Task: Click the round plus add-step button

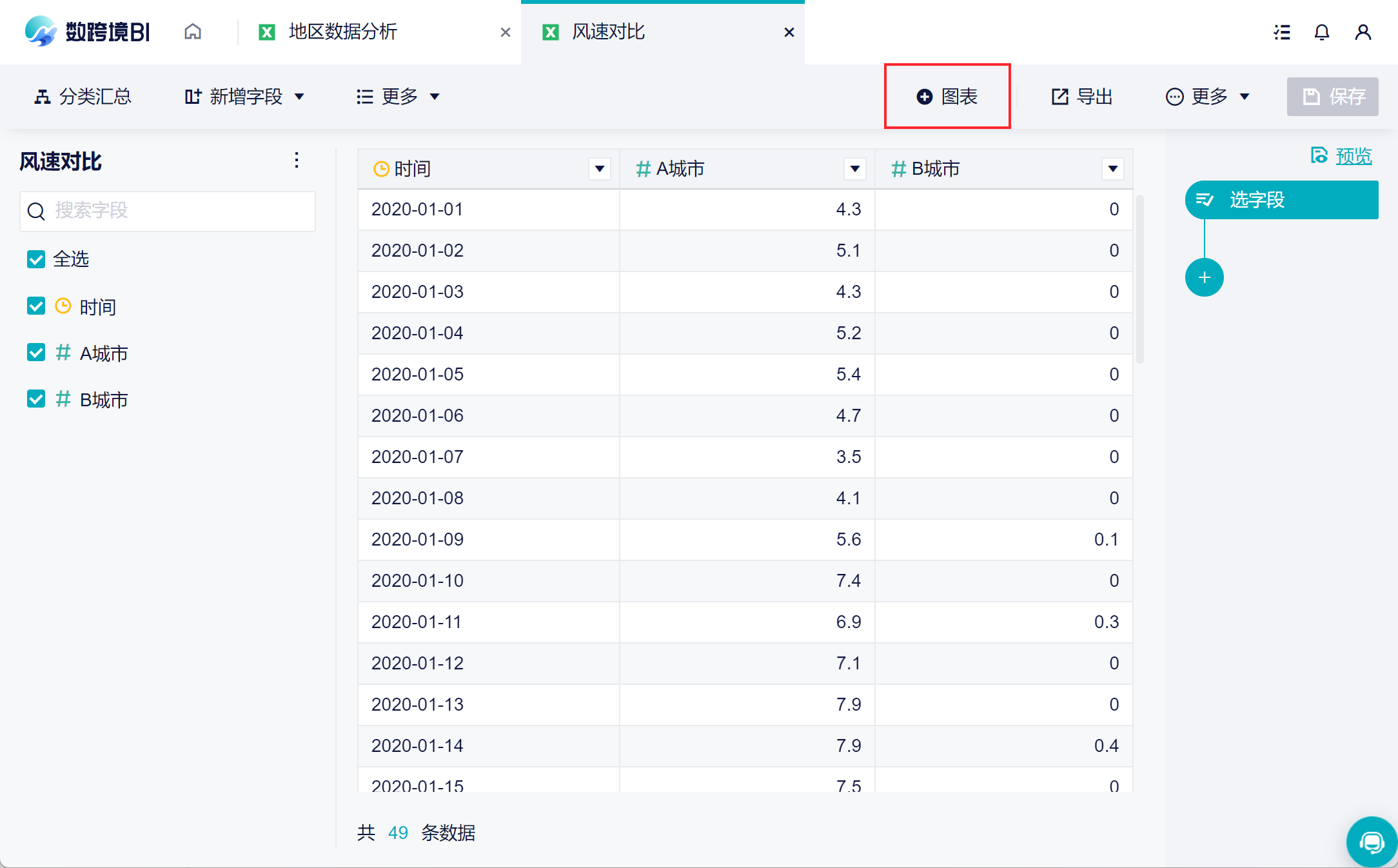Action: (1204, 277)
